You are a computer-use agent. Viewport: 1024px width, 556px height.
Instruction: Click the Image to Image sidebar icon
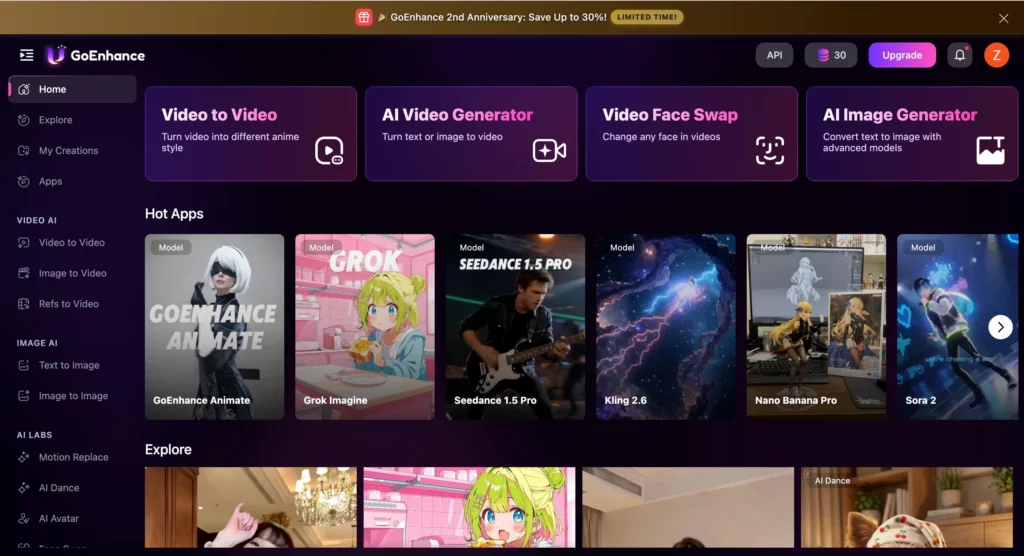pos(24,396)
